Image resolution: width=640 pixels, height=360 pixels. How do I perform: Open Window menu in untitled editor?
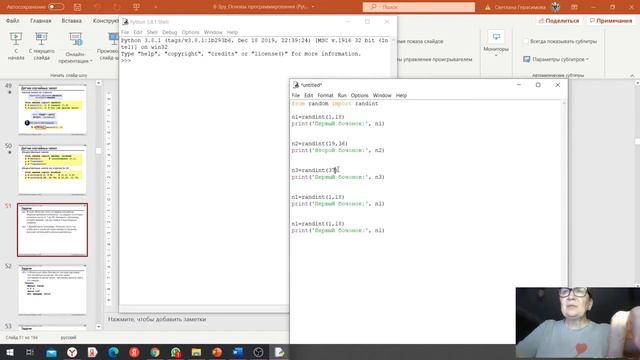[382, 95]
